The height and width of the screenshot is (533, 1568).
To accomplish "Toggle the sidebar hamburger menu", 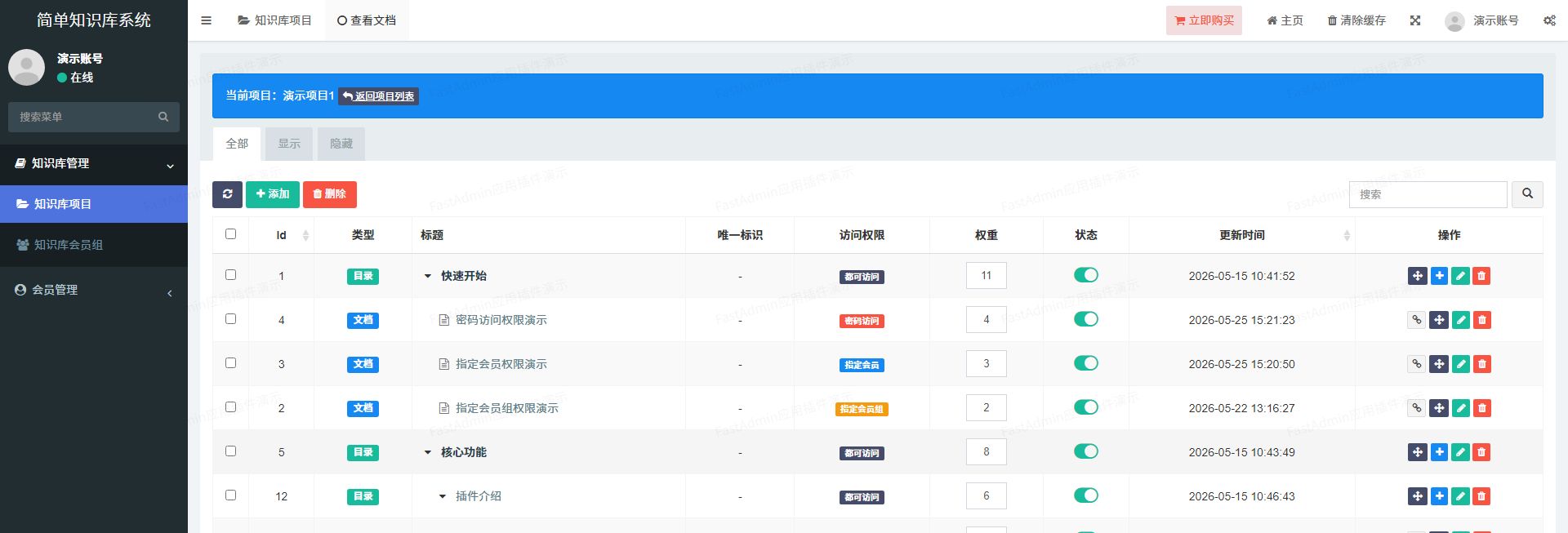I will coord(206,20).
